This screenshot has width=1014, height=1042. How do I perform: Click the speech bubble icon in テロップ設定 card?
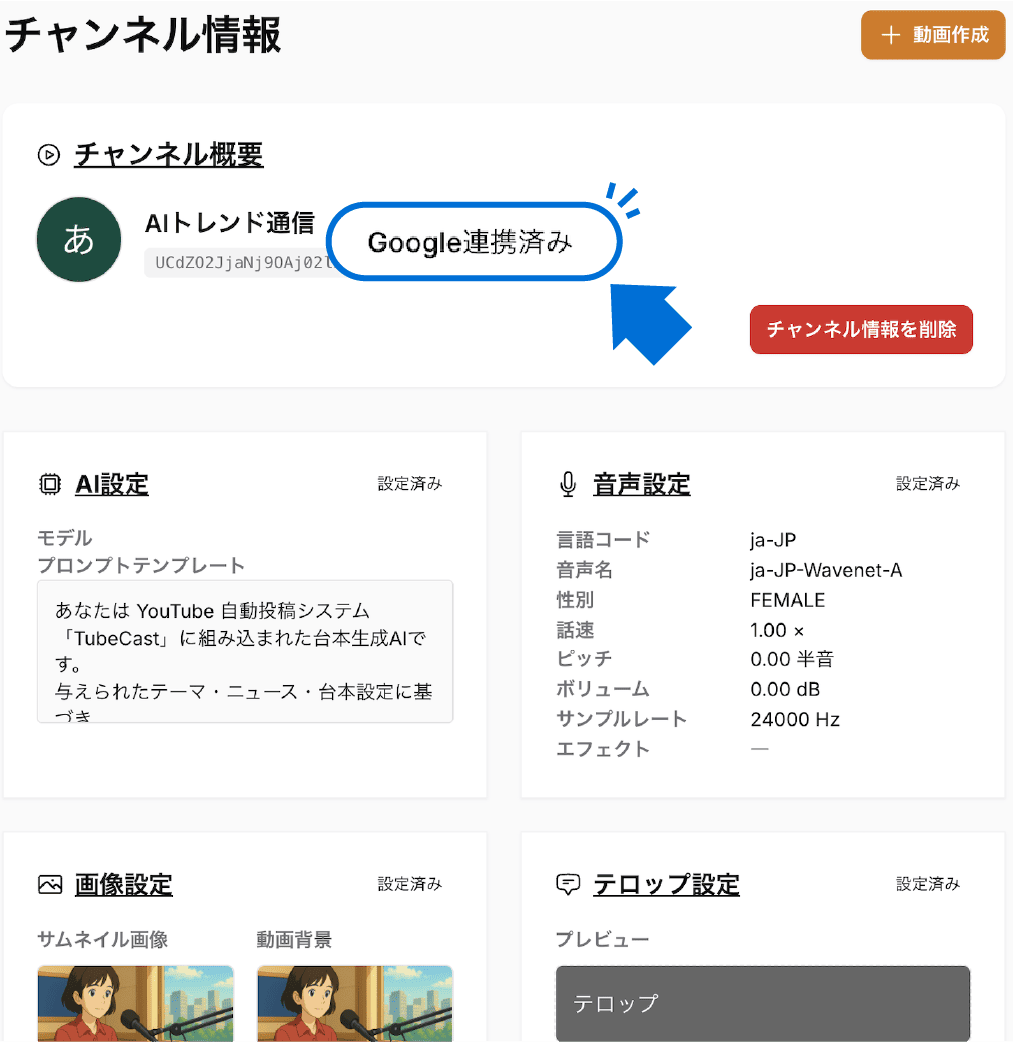(x=568, y=884)
